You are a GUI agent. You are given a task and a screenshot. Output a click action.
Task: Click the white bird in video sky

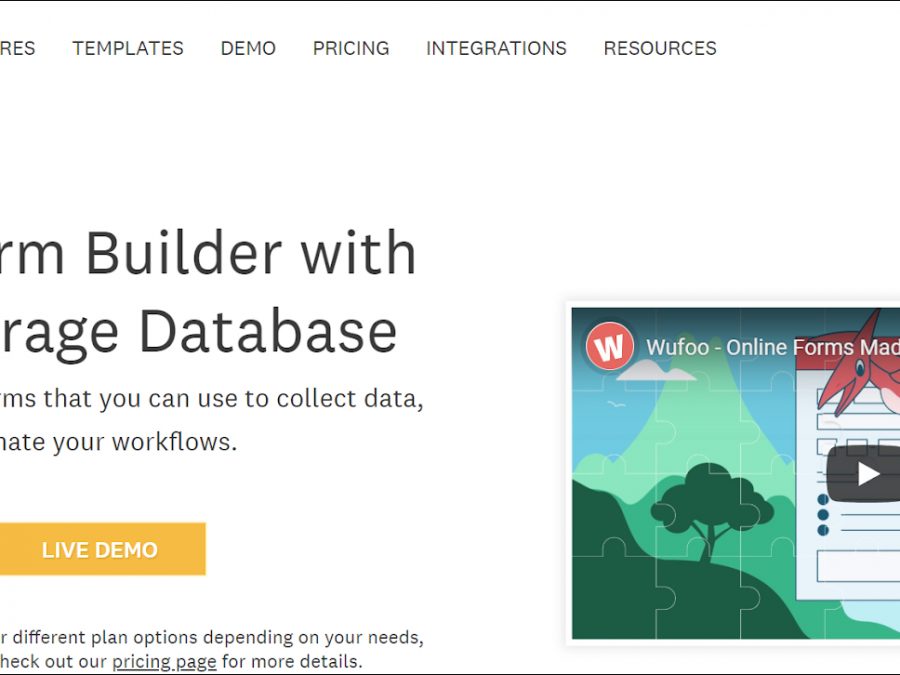coord(616,404)
